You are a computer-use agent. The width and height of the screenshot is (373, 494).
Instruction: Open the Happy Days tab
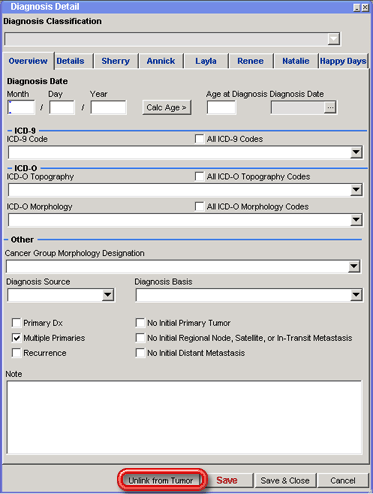[343, 61]
